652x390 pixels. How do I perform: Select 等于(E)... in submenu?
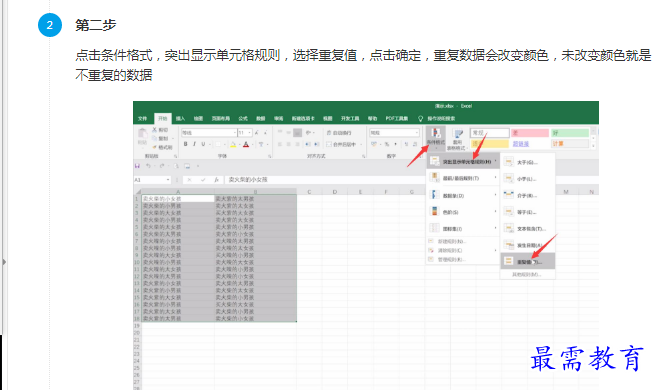528,212
